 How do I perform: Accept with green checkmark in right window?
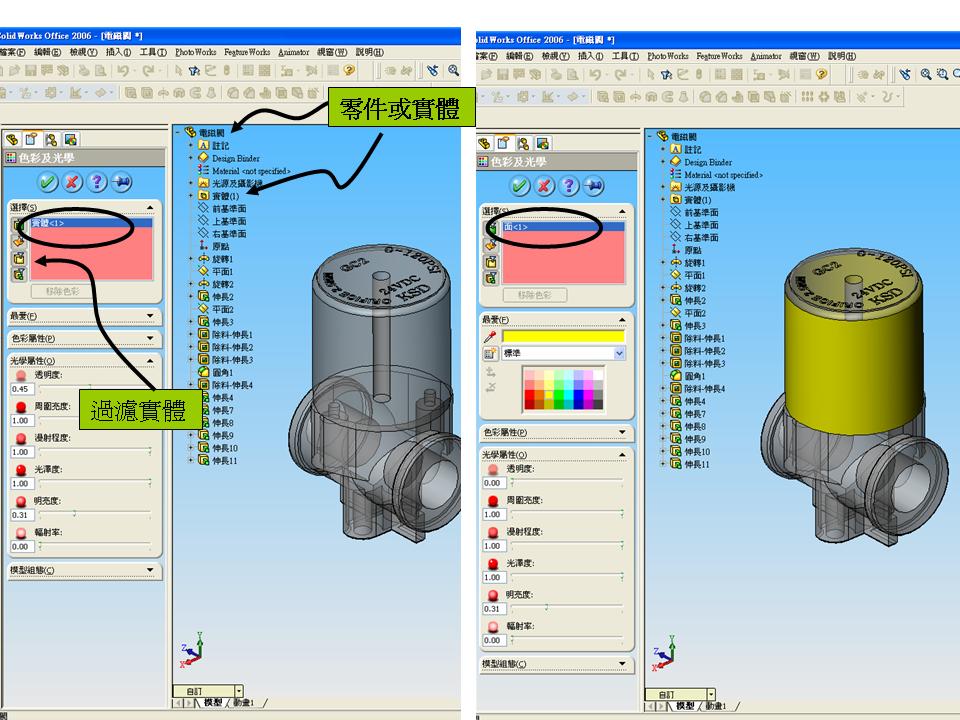tap(520, 186)
